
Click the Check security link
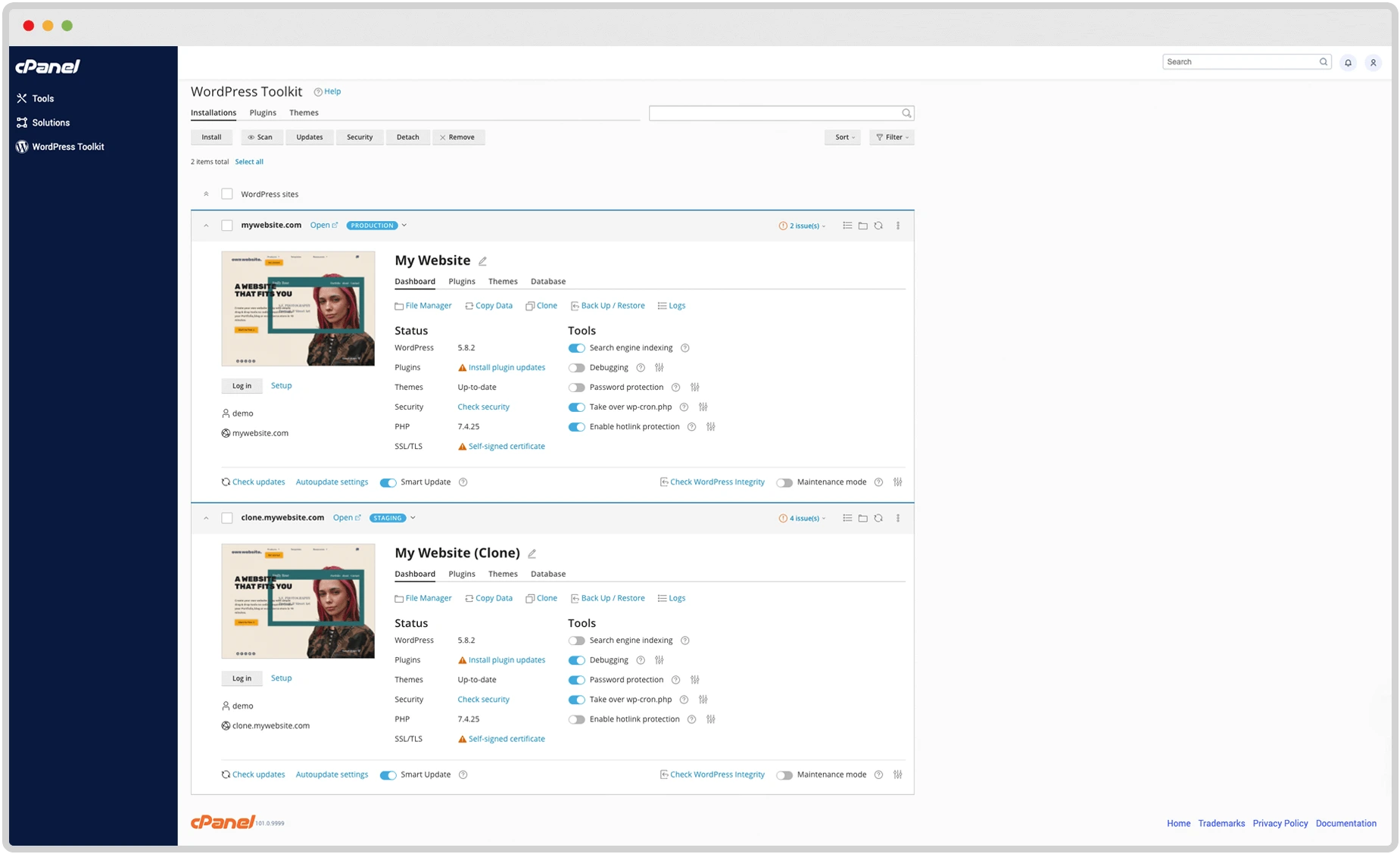[483, 407]
